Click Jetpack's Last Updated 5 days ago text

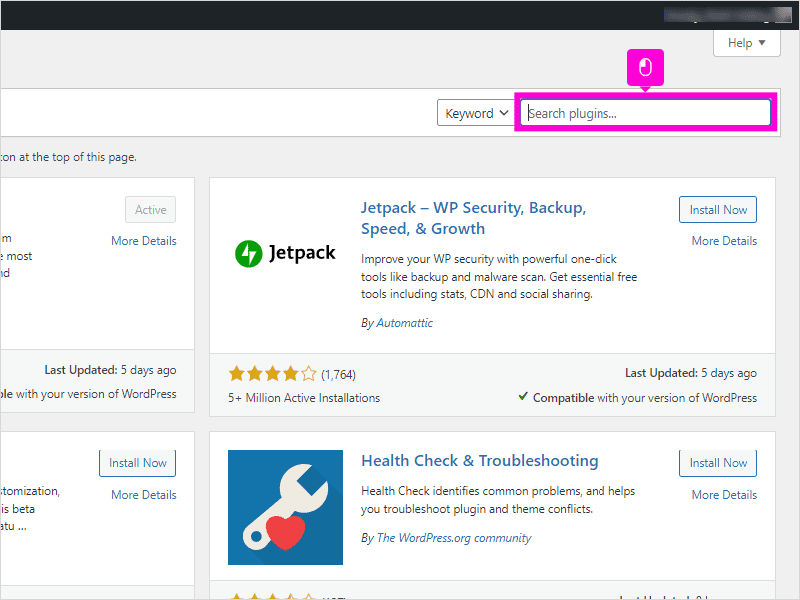coord(691,373)
